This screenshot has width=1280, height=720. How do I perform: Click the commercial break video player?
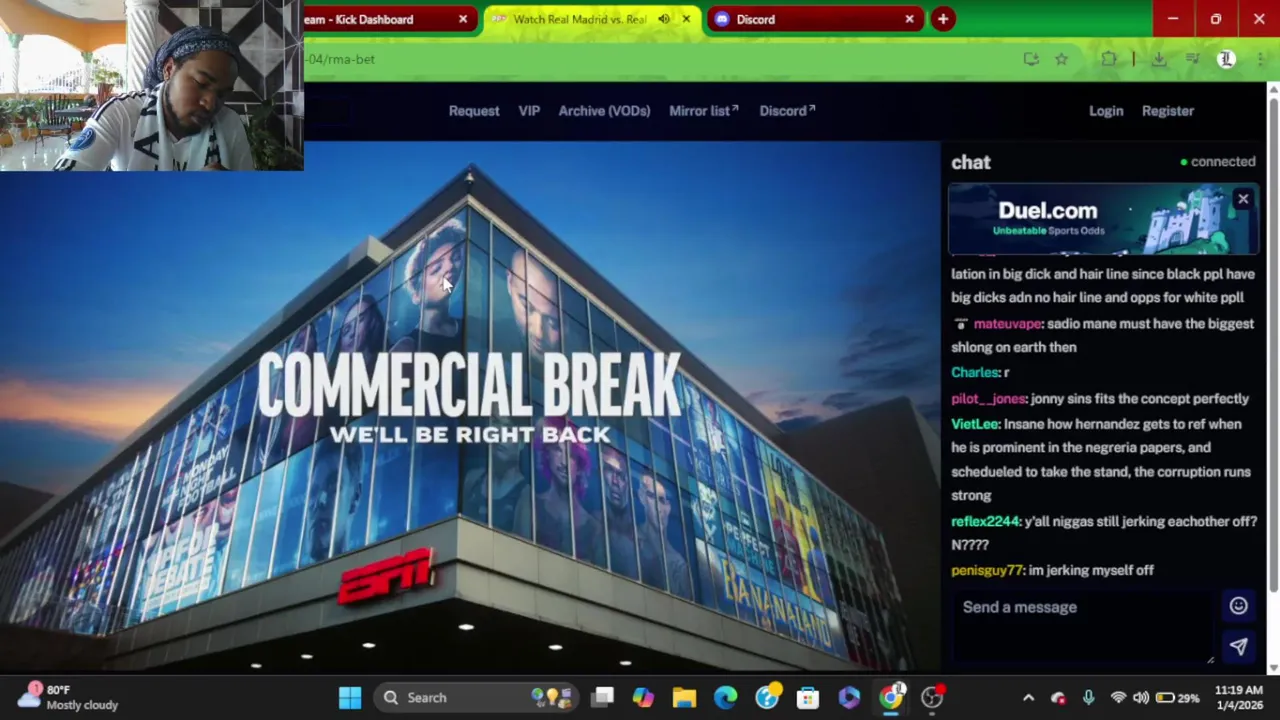click(x=470, y=405)
